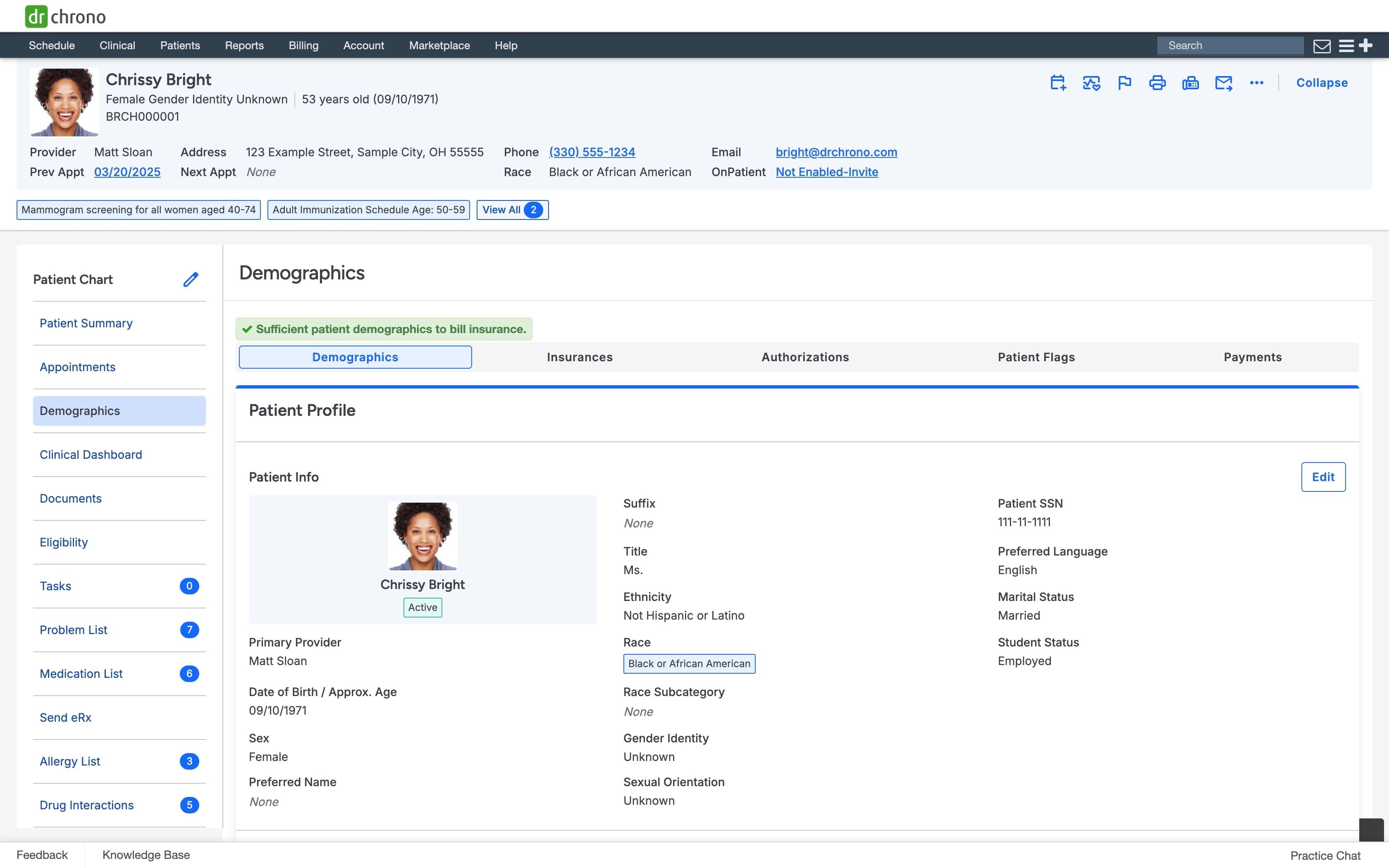This screenshot has height=868, width=1389.
Task: Click the fax machine icon
Action: tap(1191, 83)
